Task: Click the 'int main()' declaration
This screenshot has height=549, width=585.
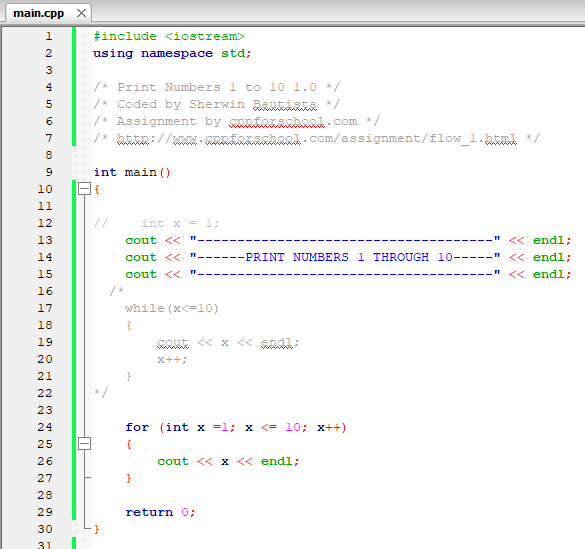Action: pyautogui.click(x=132, y=172)
